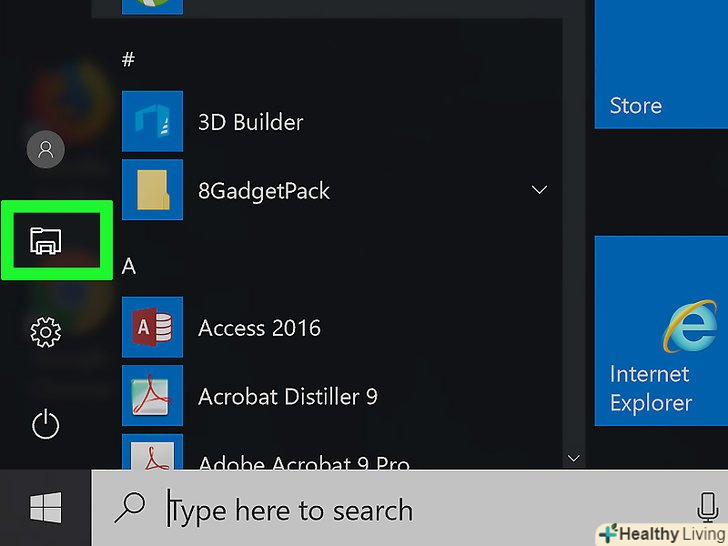Viewport: 728px width, 546px height.
Task: Launch Acrobat Distiller 9
Action: [287, 397]
